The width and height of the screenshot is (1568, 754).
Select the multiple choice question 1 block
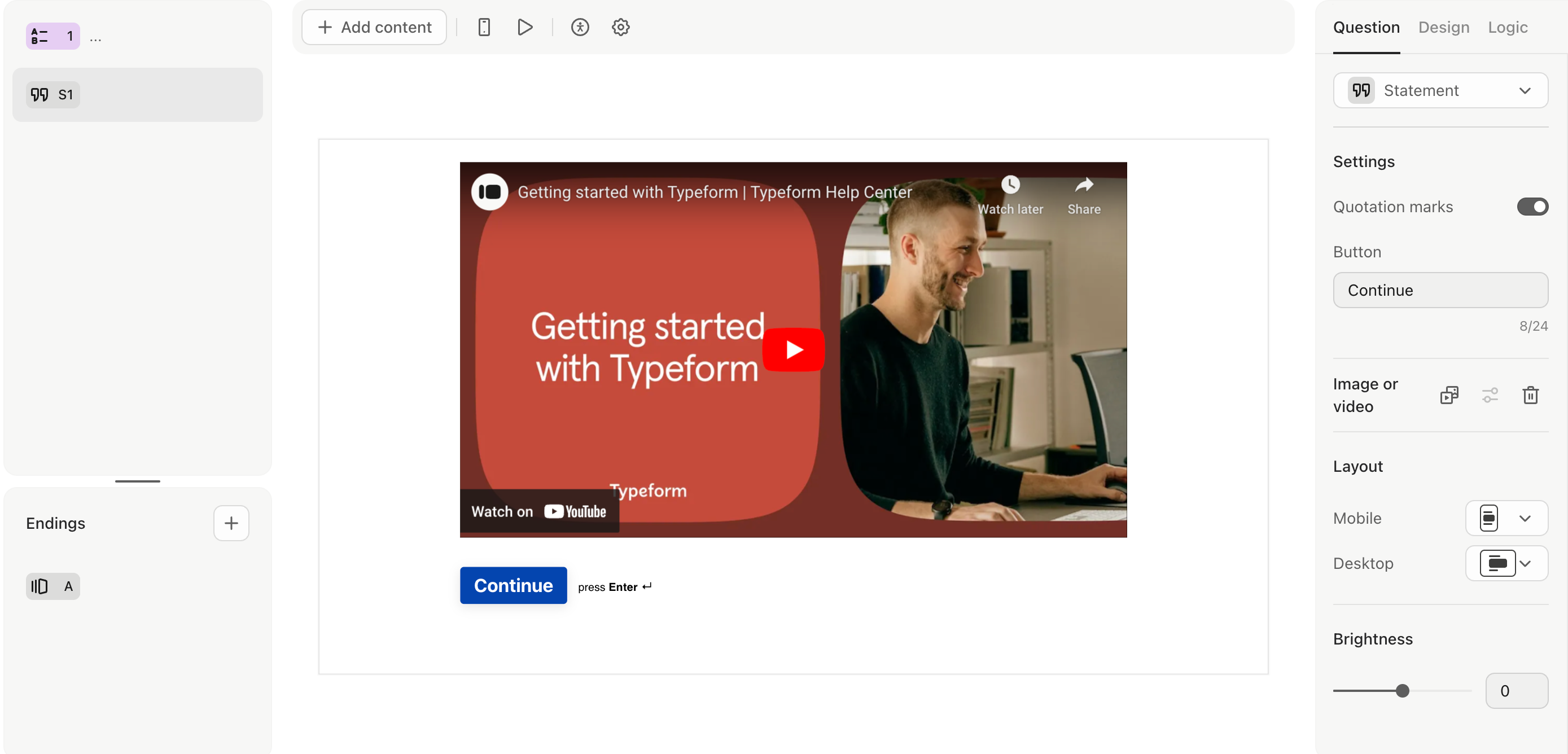[x=53, y=36]
